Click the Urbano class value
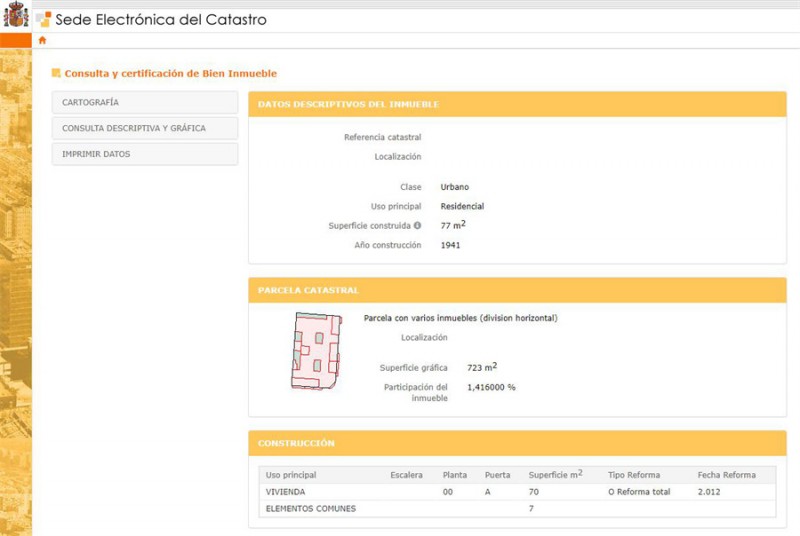 point(455,187)
